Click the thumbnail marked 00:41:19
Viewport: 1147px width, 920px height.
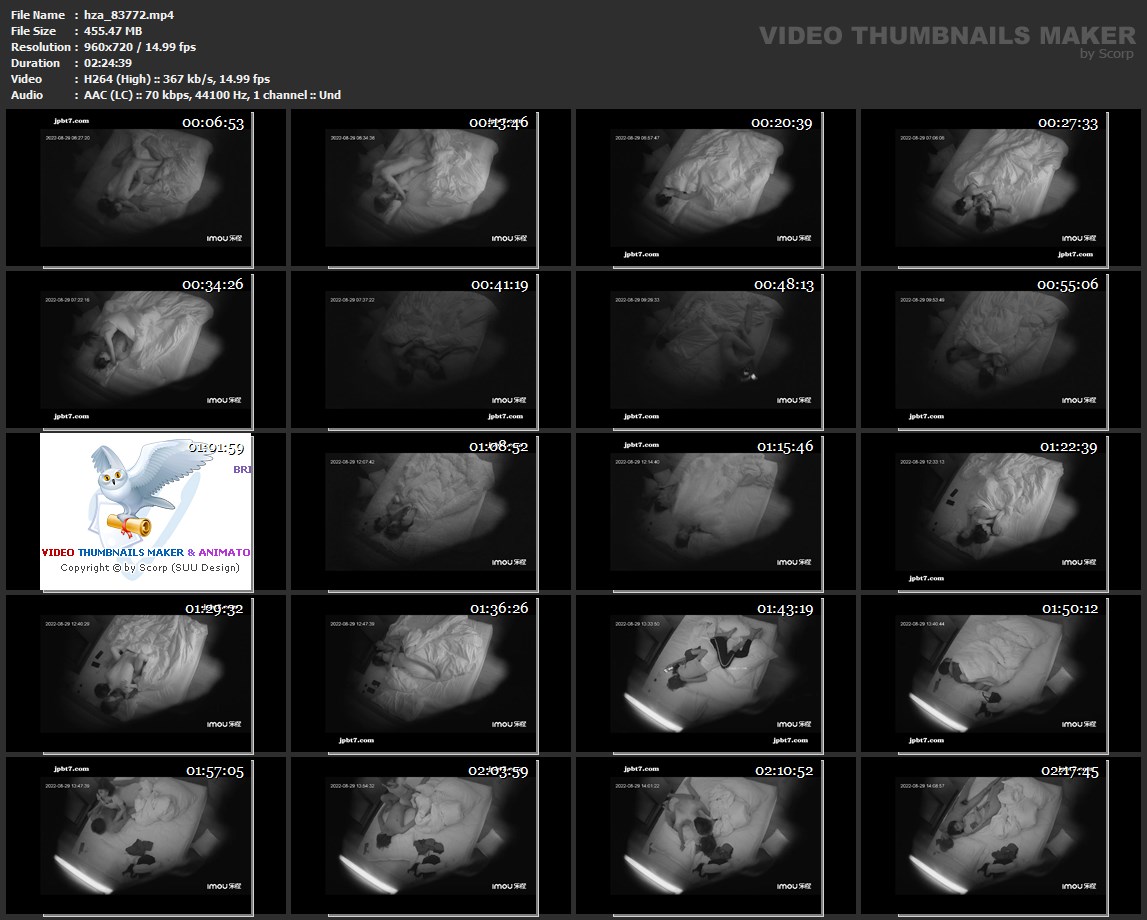(430, 349)
